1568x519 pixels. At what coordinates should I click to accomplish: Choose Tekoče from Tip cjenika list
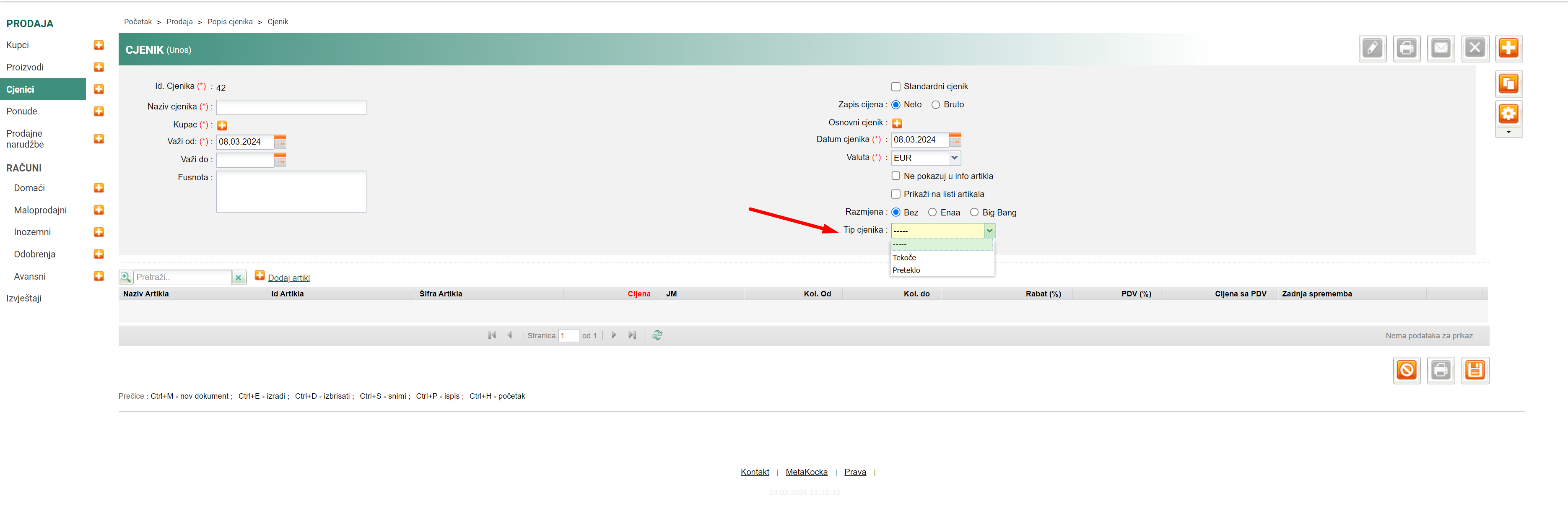click(x=904, y=258)
